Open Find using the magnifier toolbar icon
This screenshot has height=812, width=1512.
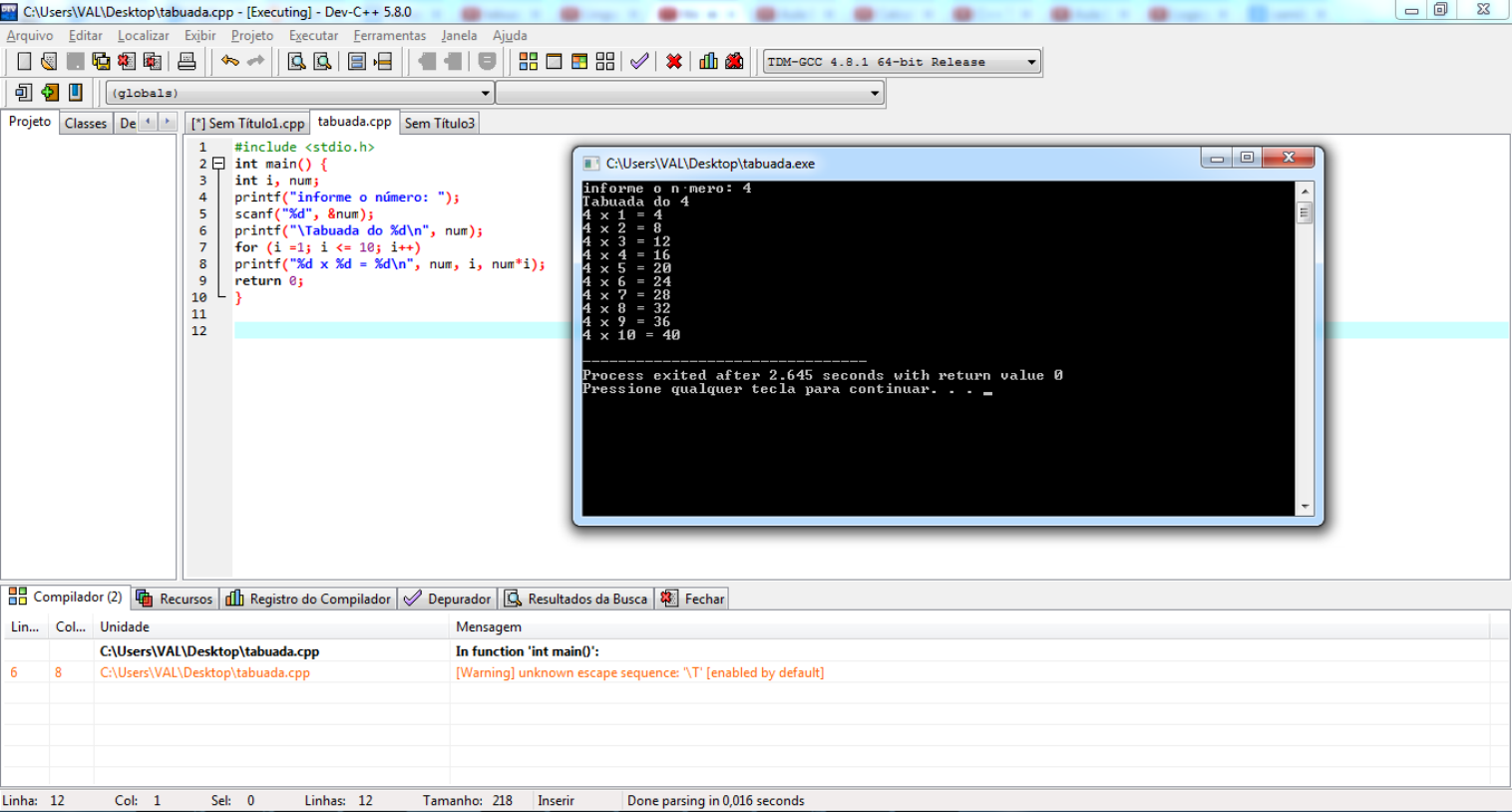click(294, 61)
